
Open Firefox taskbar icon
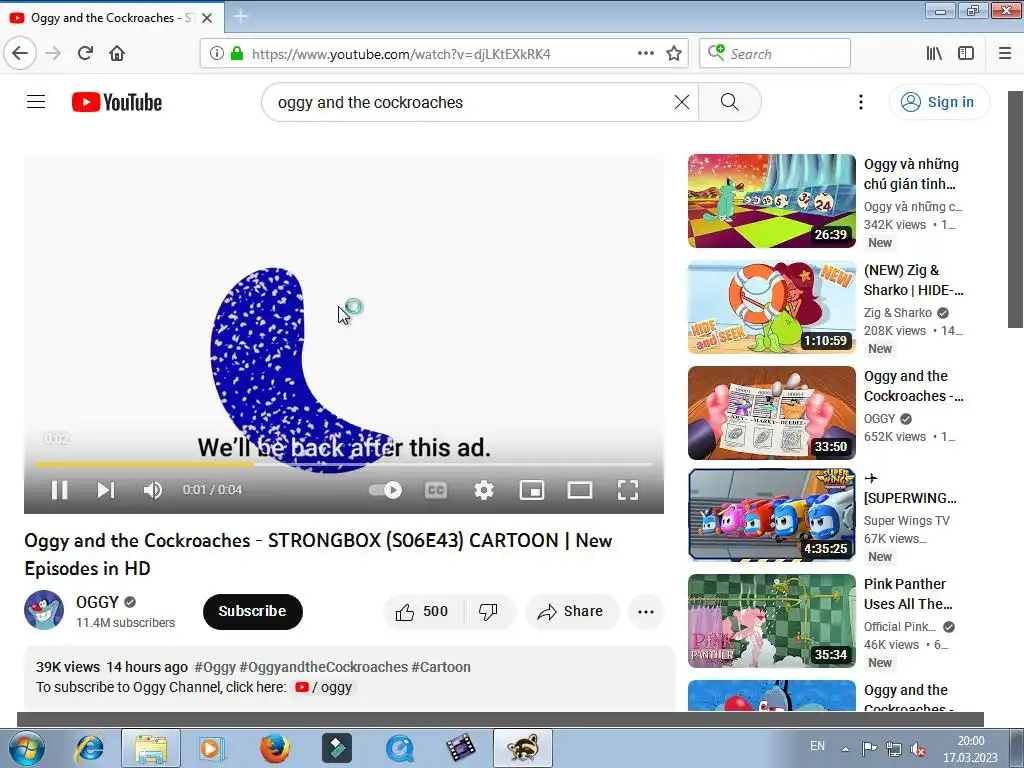275,748
